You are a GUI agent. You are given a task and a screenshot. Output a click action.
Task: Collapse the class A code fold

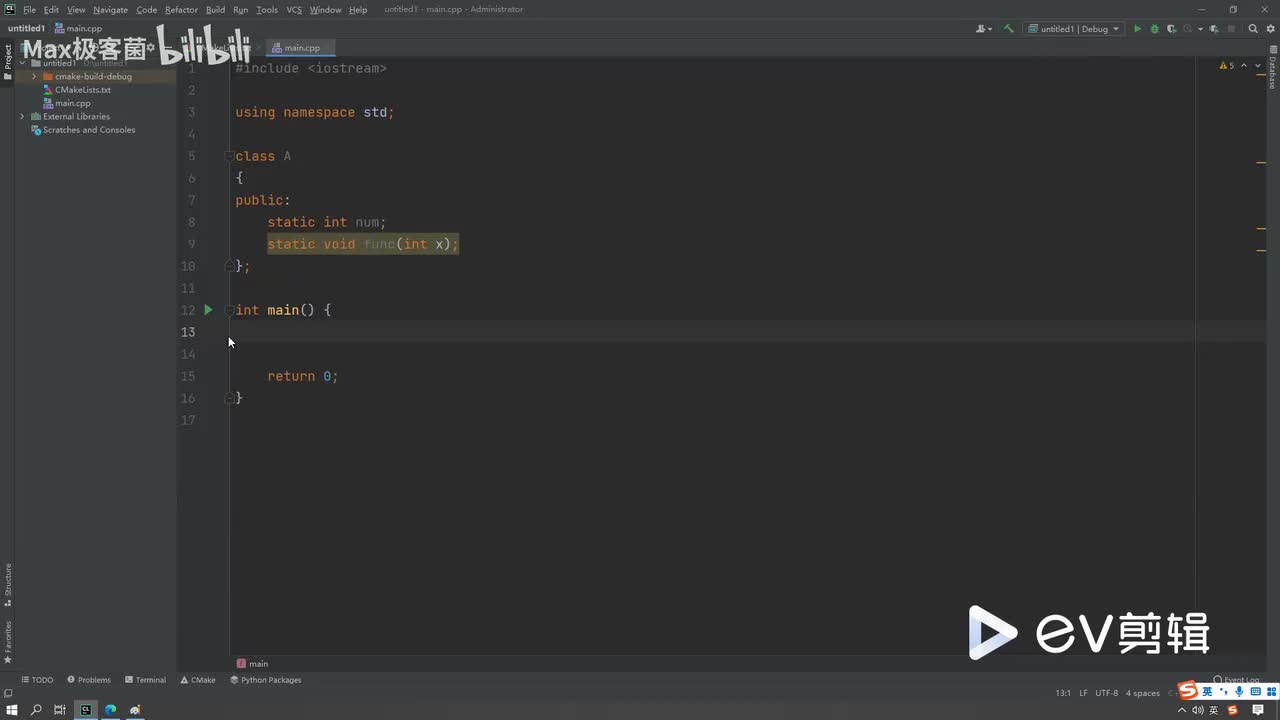(229, 156)
